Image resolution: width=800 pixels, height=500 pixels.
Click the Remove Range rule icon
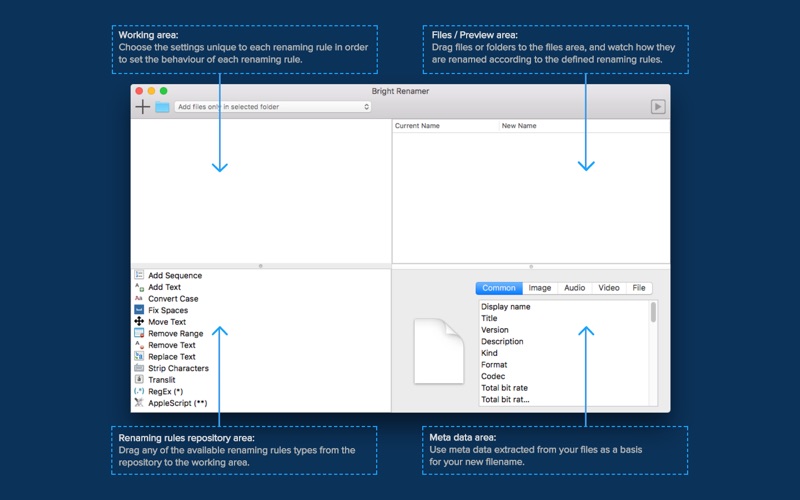point(139,333)
